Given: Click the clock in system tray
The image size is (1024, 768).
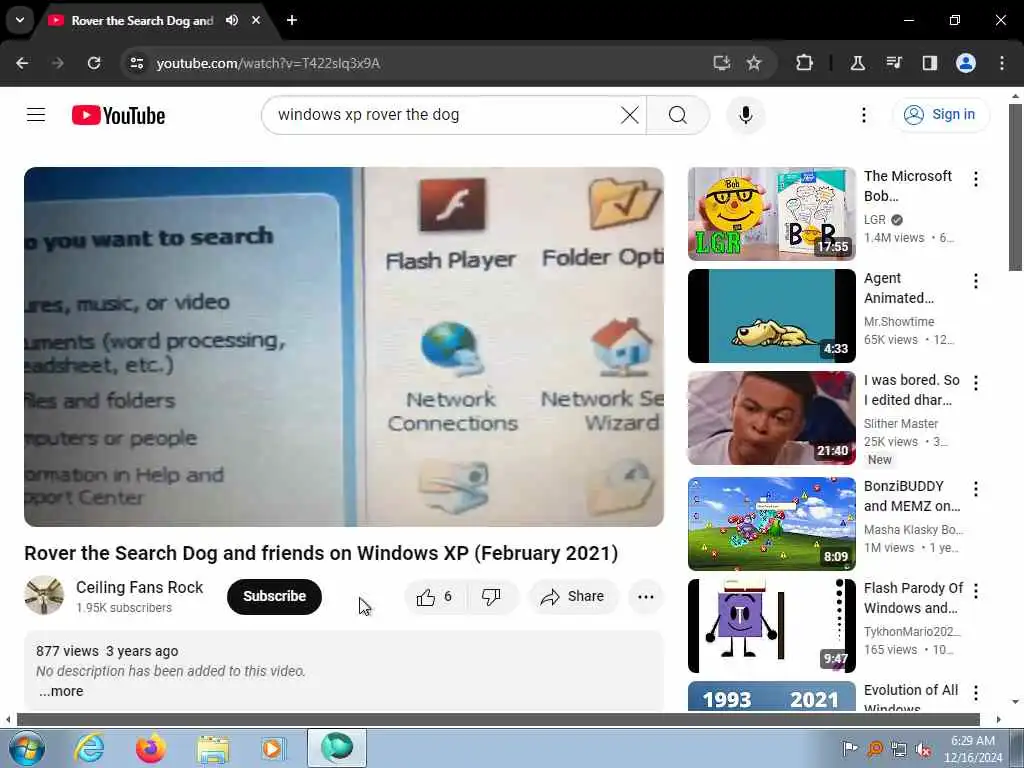Looking at the screenshot, I should 973,749.
